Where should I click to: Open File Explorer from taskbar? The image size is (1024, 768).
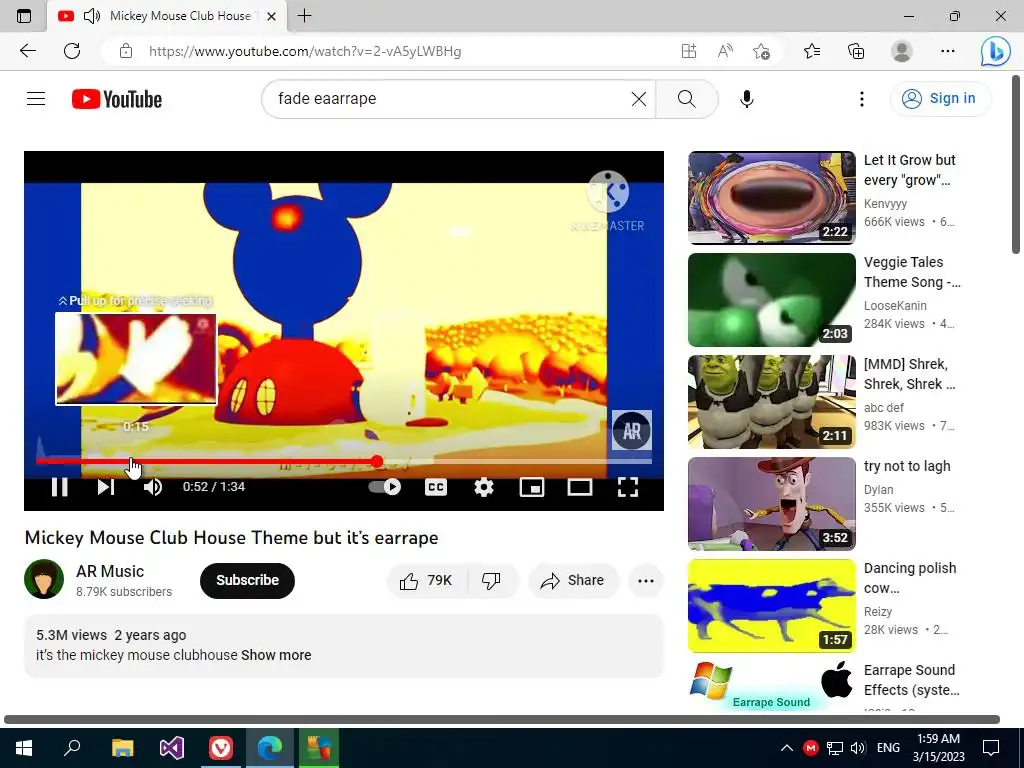122,748
